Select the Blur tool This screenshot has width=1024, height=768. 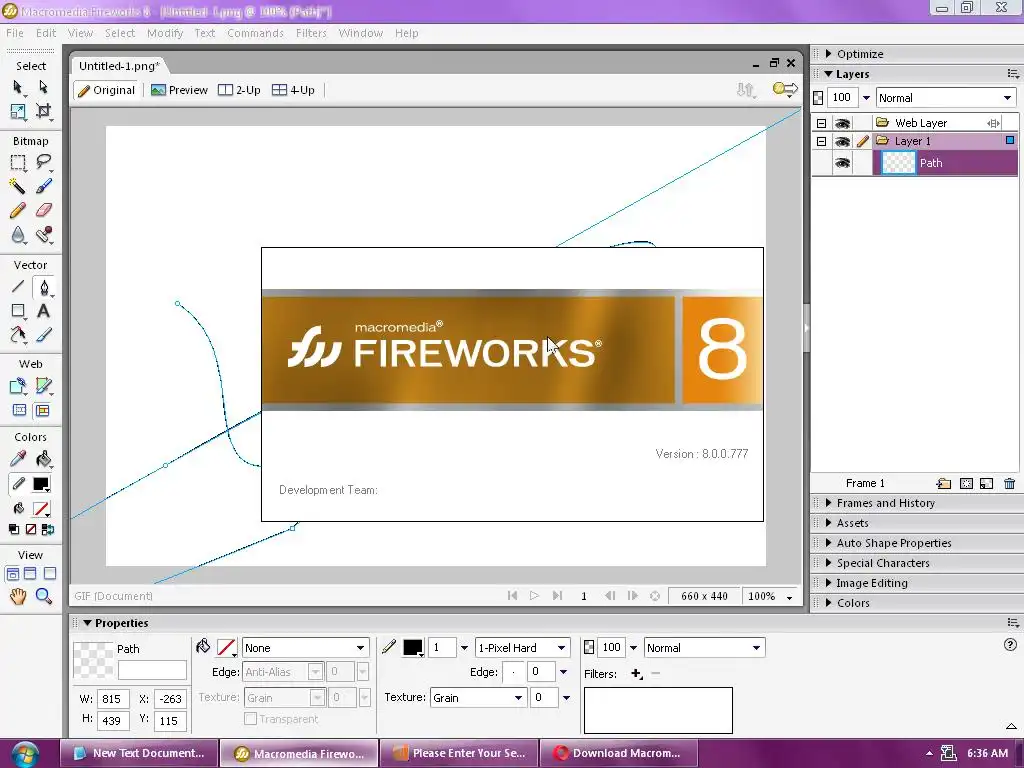(18, 235)
